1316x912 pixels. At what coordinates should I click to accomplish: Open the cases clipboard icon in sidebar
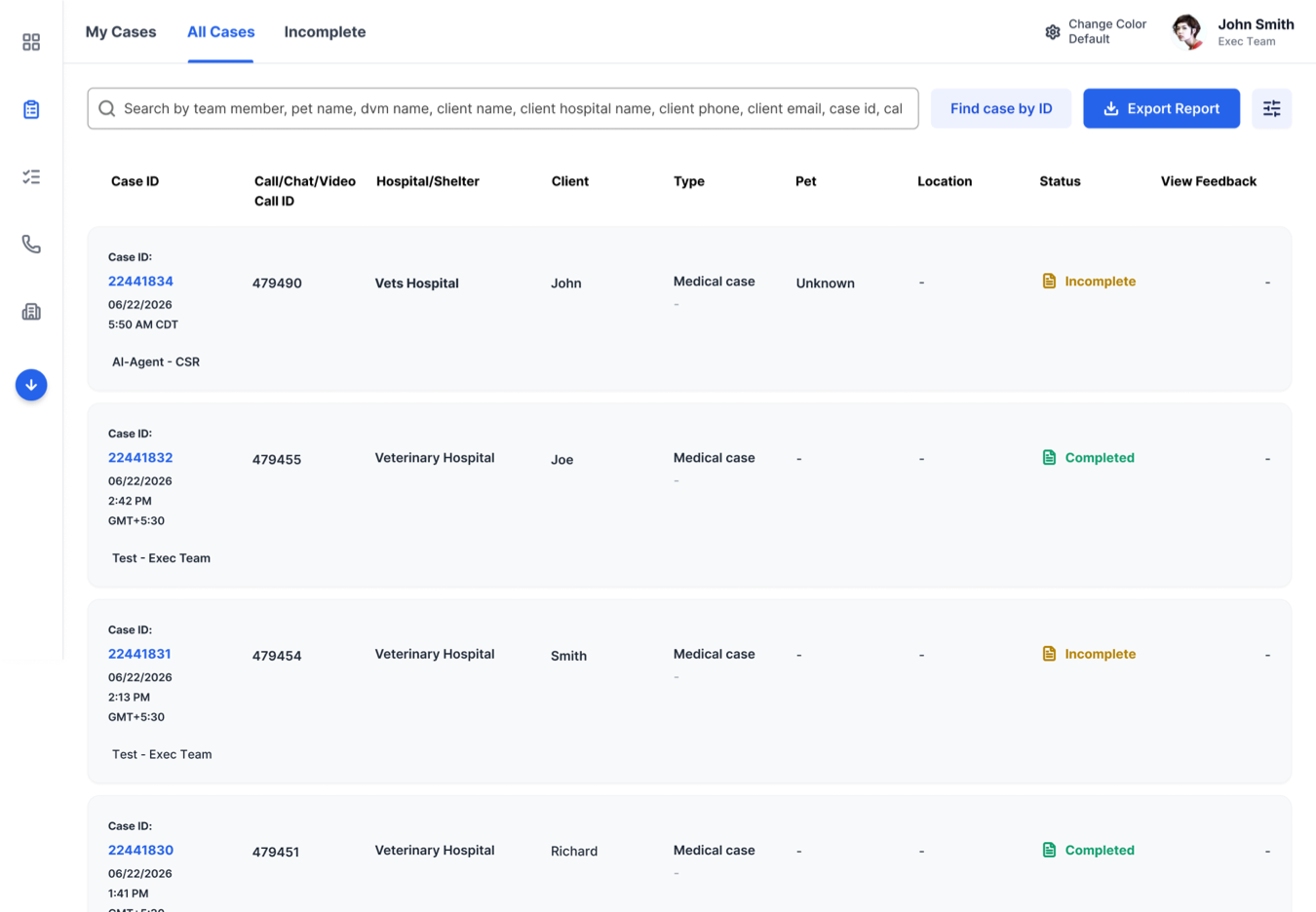point(31,109)
